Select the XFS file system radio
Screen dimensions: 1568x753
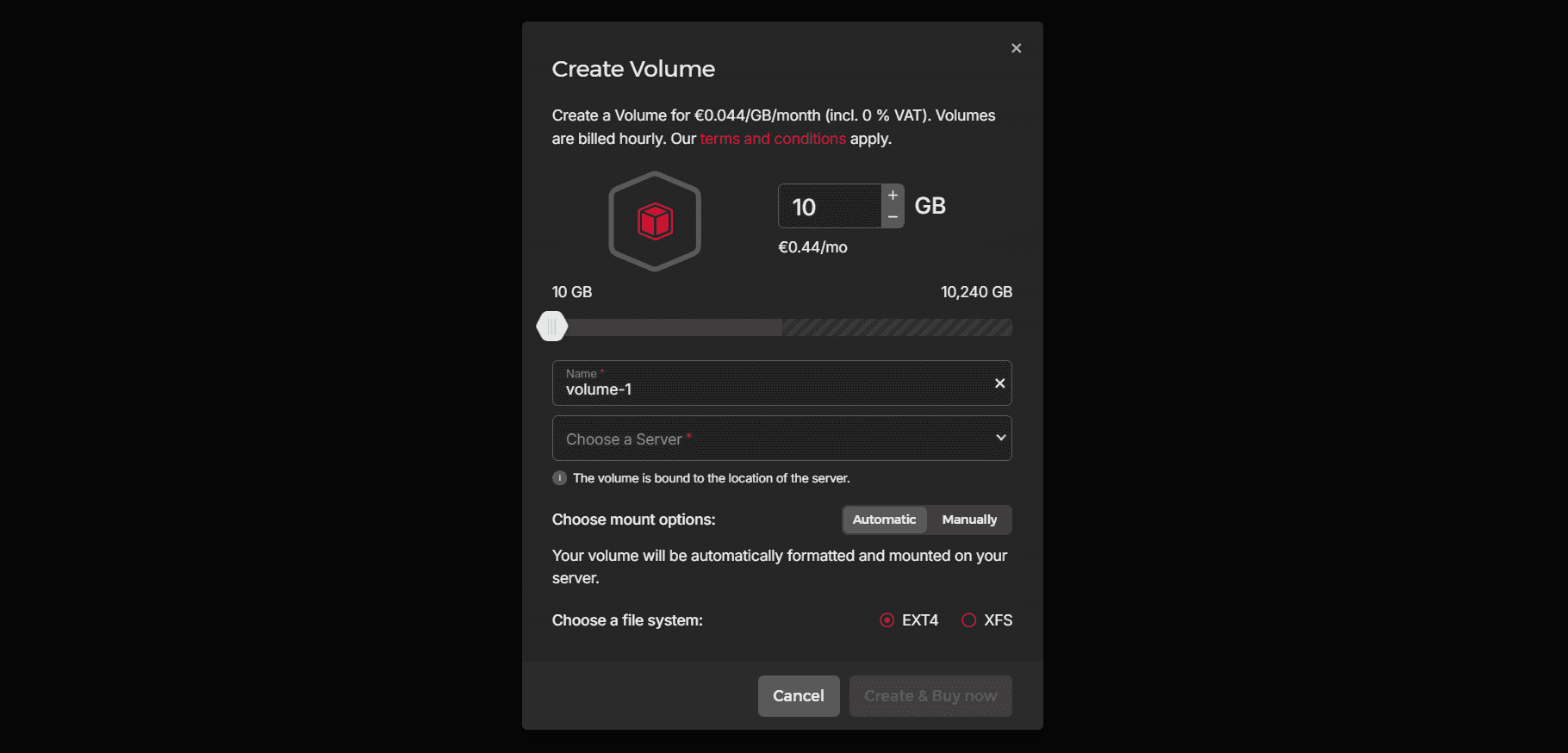coord(969,620)
